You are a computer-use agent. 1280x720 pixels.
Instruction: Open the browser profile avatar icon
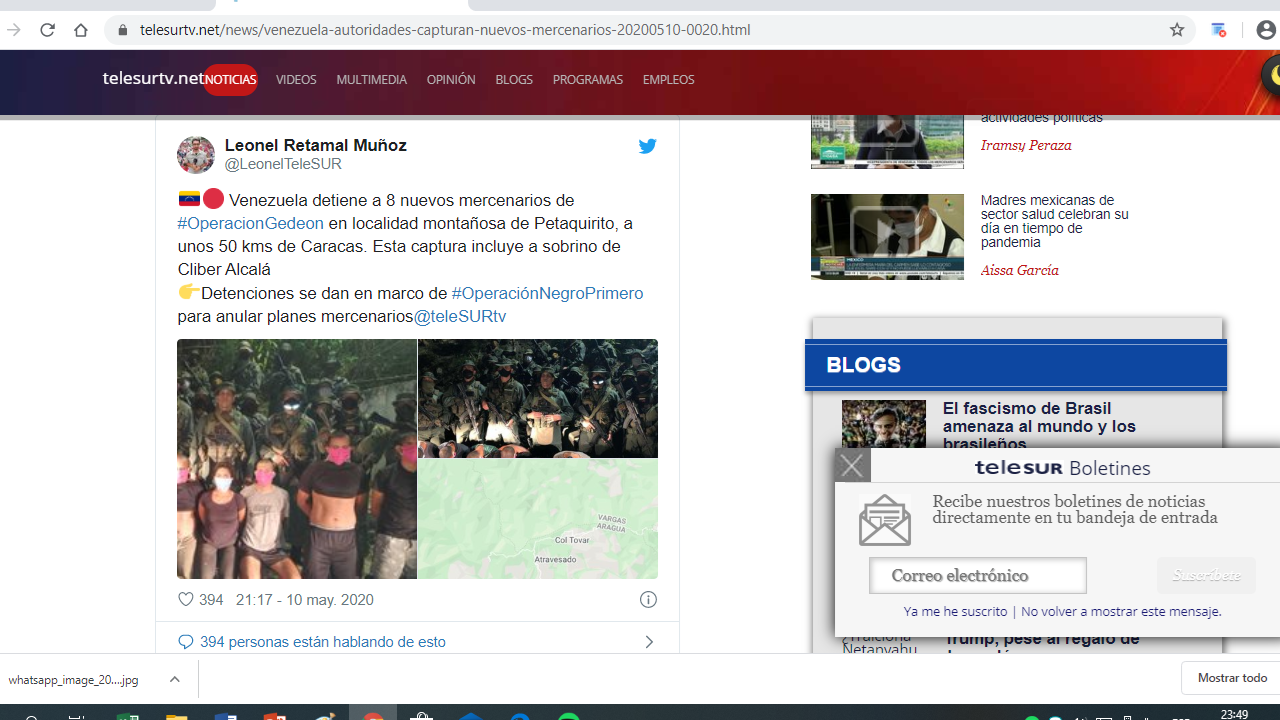(1266, 30)
